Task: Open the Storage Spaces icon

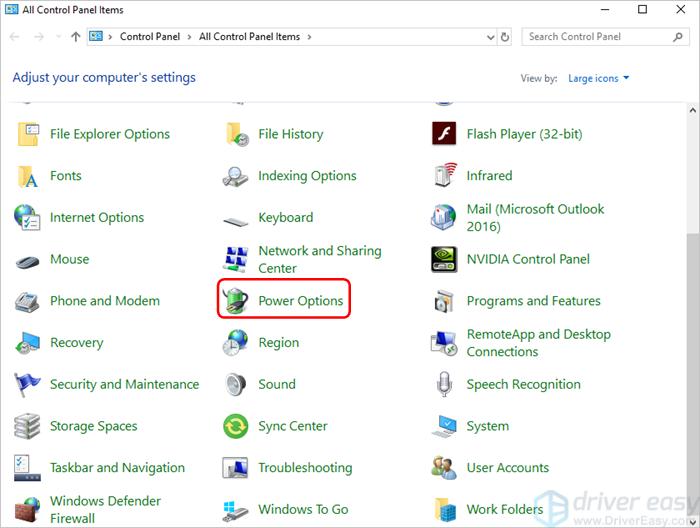Action: tap(28, 426)
